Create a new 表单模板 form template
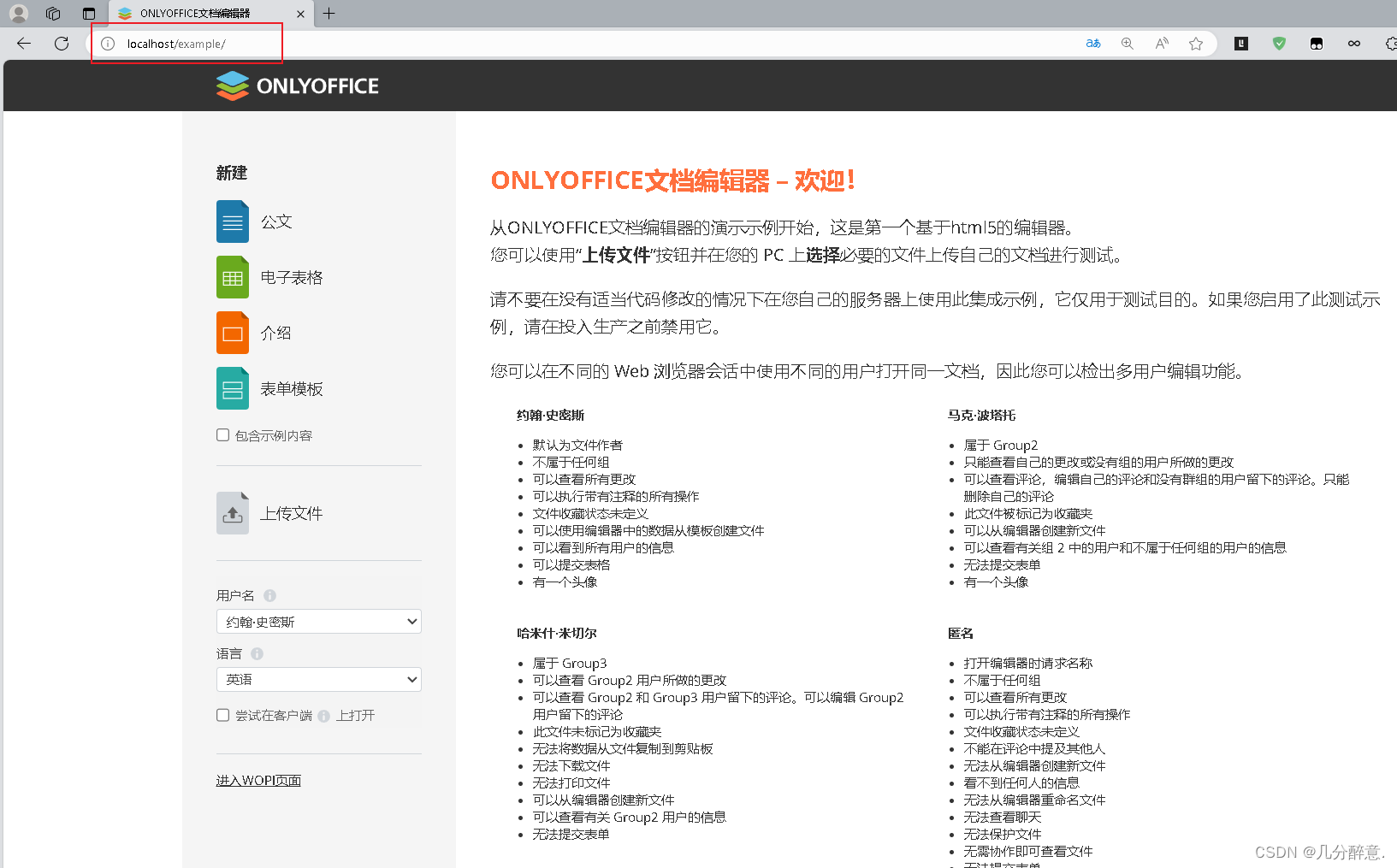 233,388
